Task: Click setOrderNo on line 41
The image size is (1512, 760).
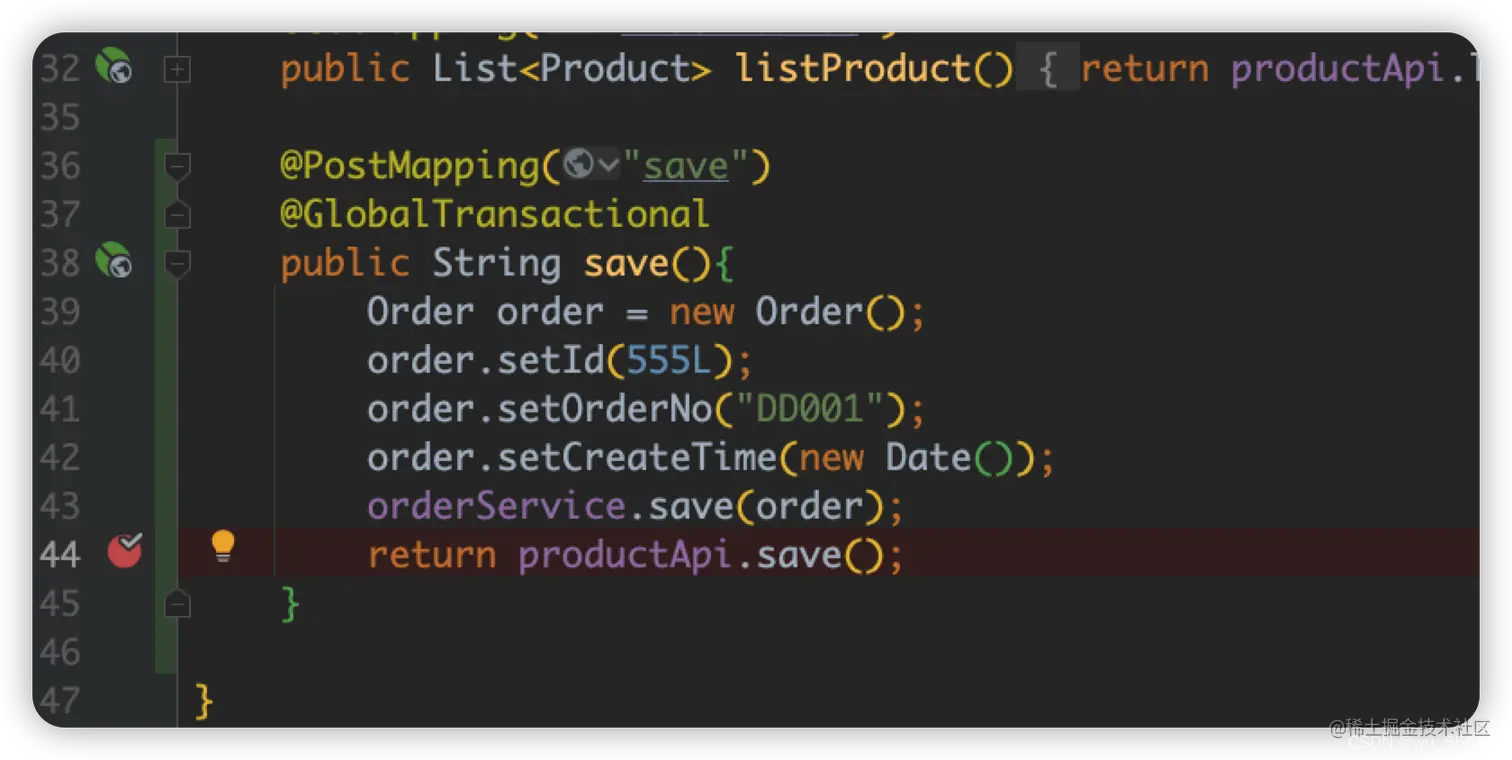Action: coord(605,409)
